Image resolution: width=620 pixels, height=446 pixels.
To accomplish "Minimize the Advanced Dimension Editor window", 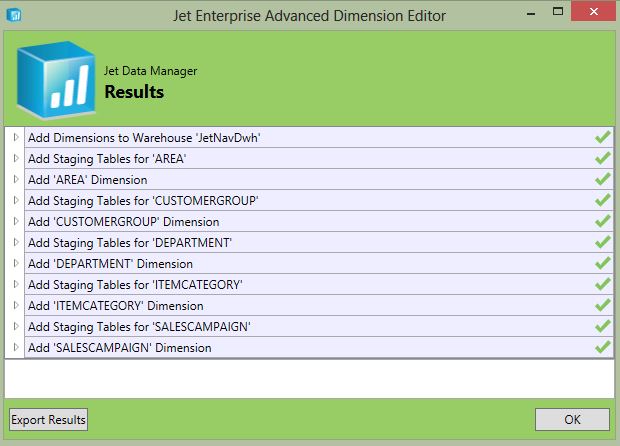I will [x=531, y=12].
